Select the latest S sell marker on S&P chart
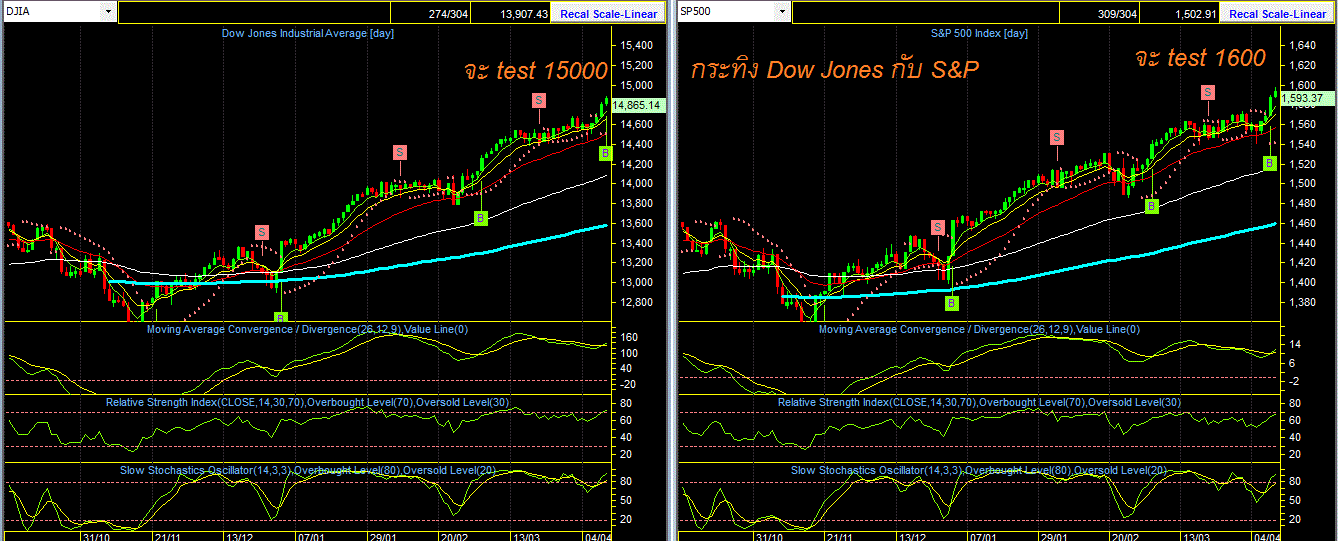The height and width of the screenshot is (541, 1338). (1208, 92)
